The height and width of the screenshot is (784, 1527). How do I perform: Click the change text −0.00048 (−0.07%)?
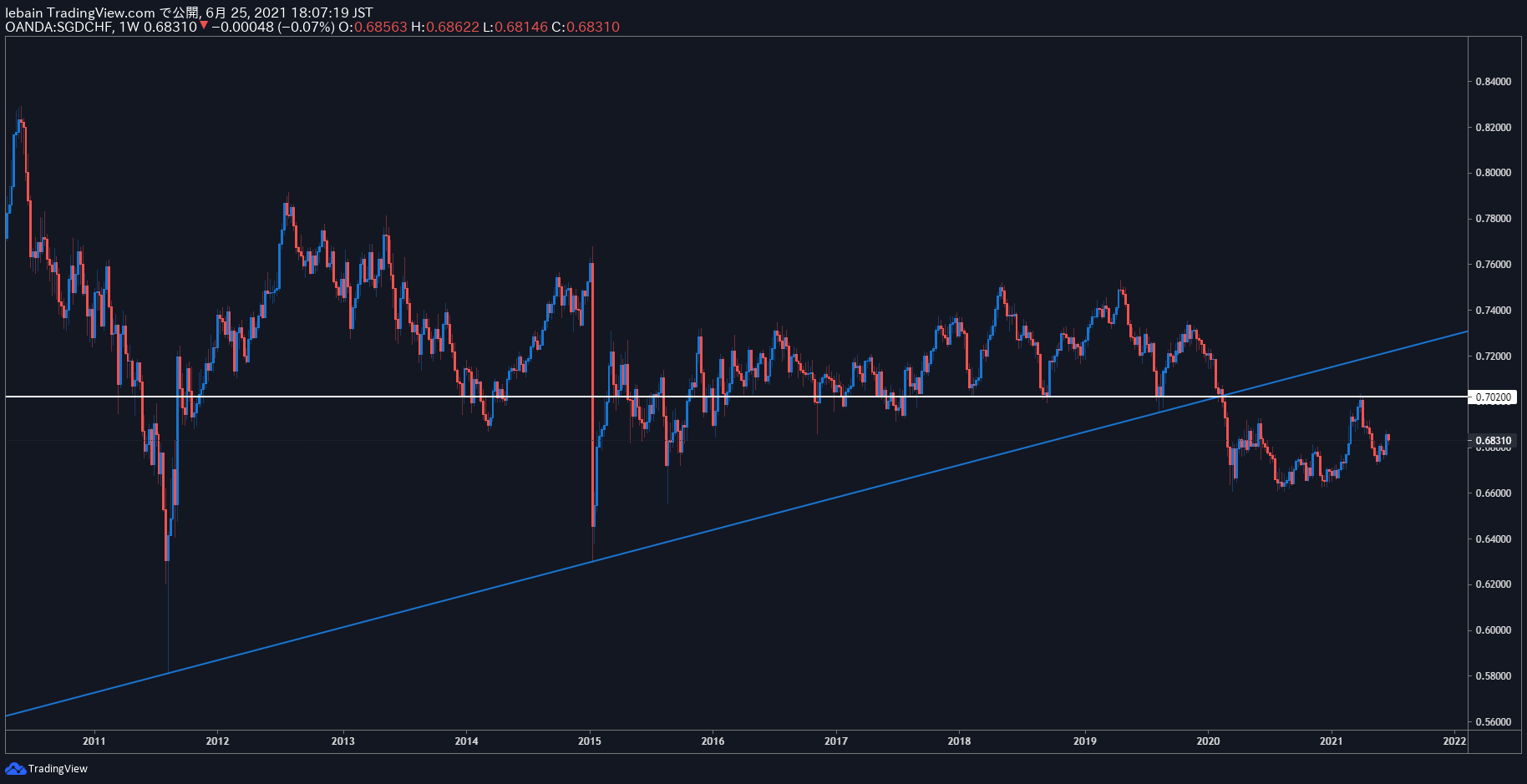[x=272, y=27]
